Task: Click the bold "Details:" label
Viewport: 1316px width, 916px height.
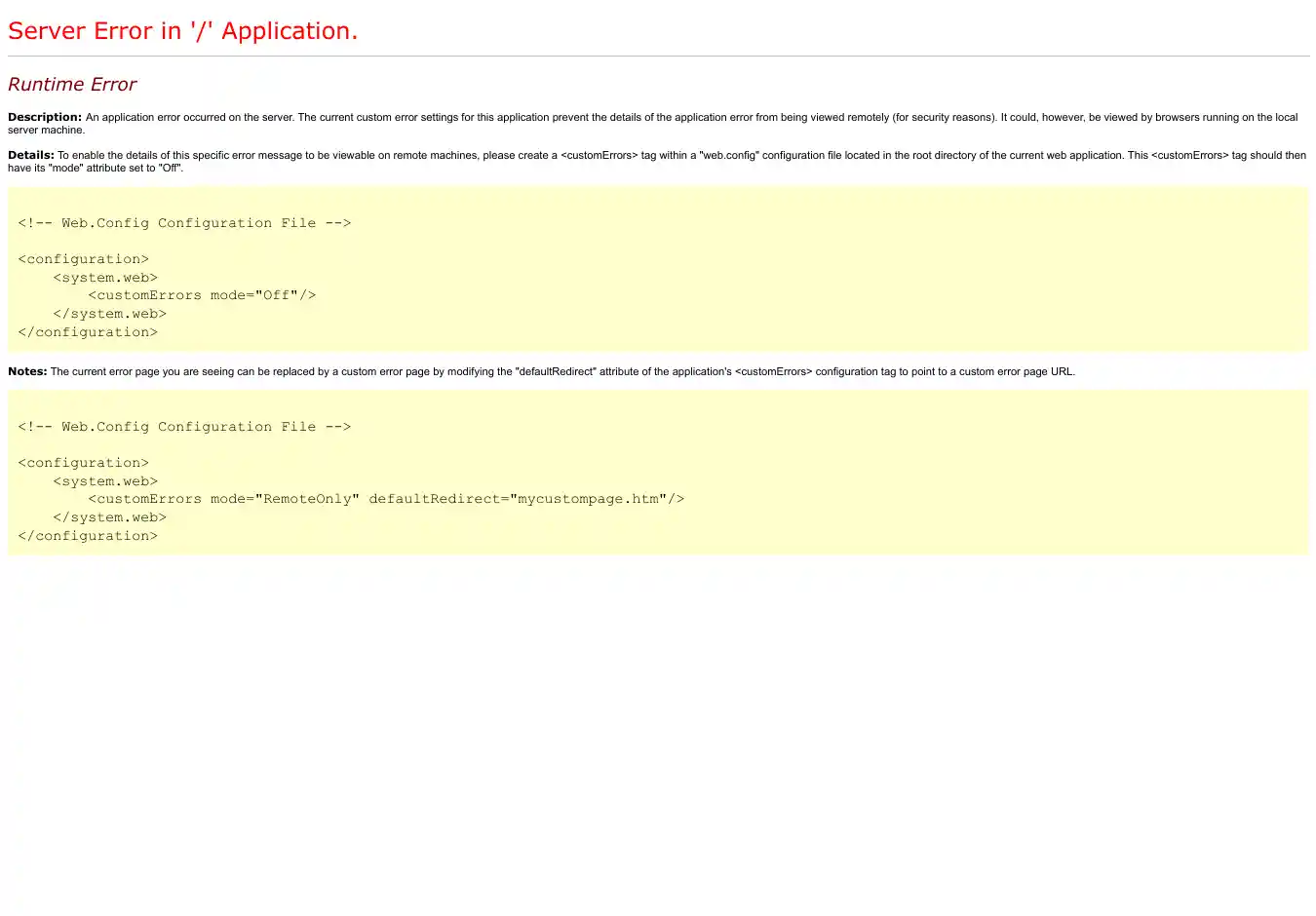Action: 31,155
